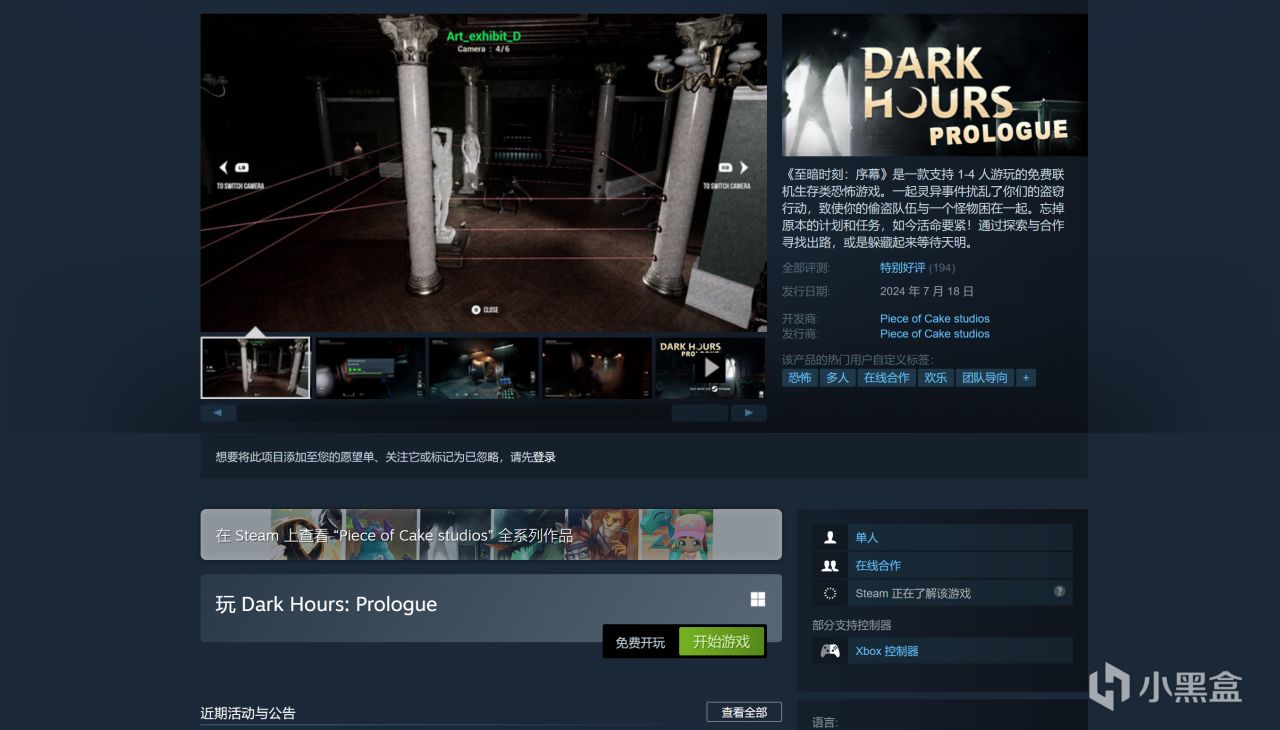Viewport: 1280px width, 730px height.
Task: Click the 近期活动与公告 heading
Action: [248, 713]
